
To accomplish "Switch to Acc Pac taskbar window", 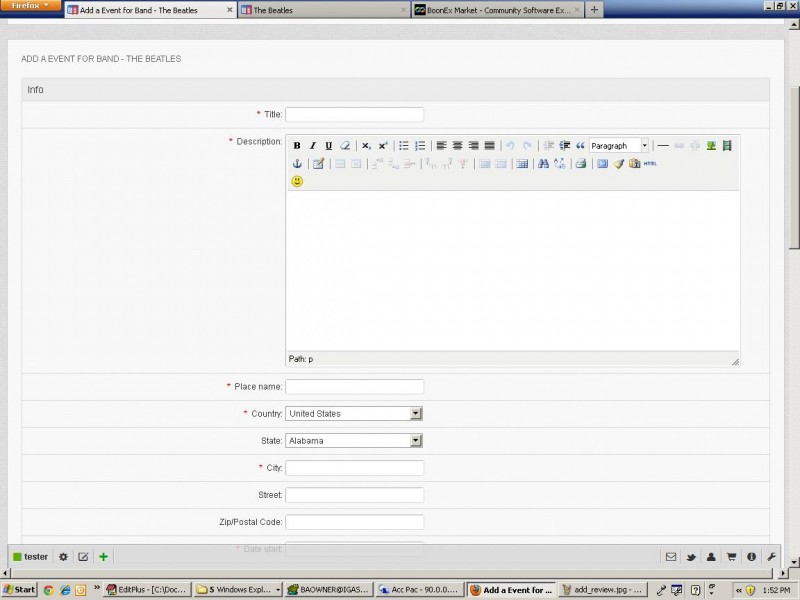I will [419, 590].
